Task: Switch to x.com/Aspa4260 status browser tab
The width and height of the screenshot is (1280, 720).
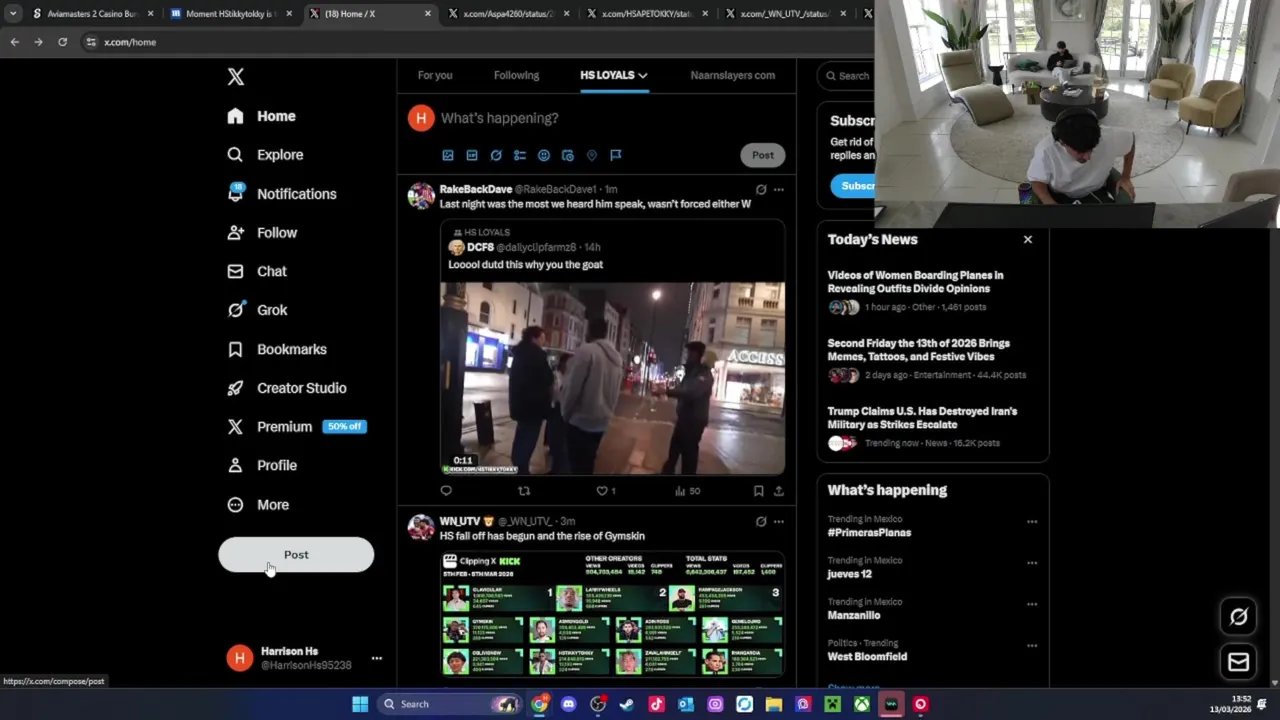Action: (507, 14)
